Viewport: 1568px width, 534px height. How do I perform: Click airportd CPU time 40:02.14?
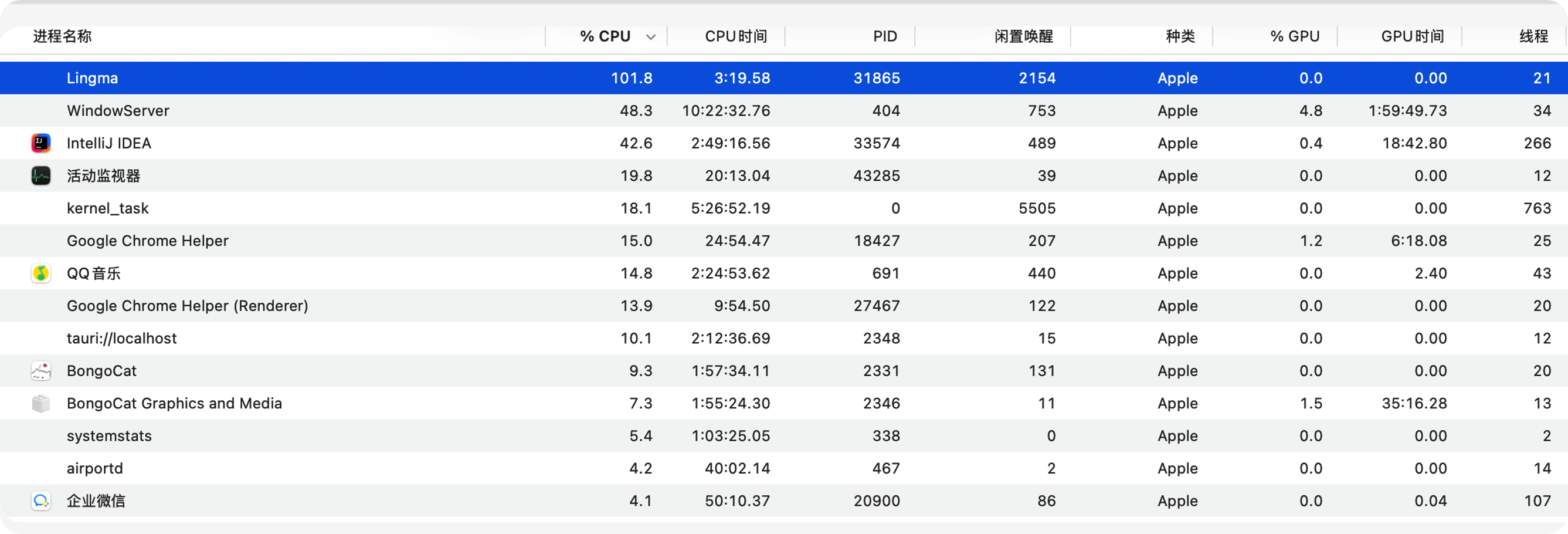[x=738, y=468]
